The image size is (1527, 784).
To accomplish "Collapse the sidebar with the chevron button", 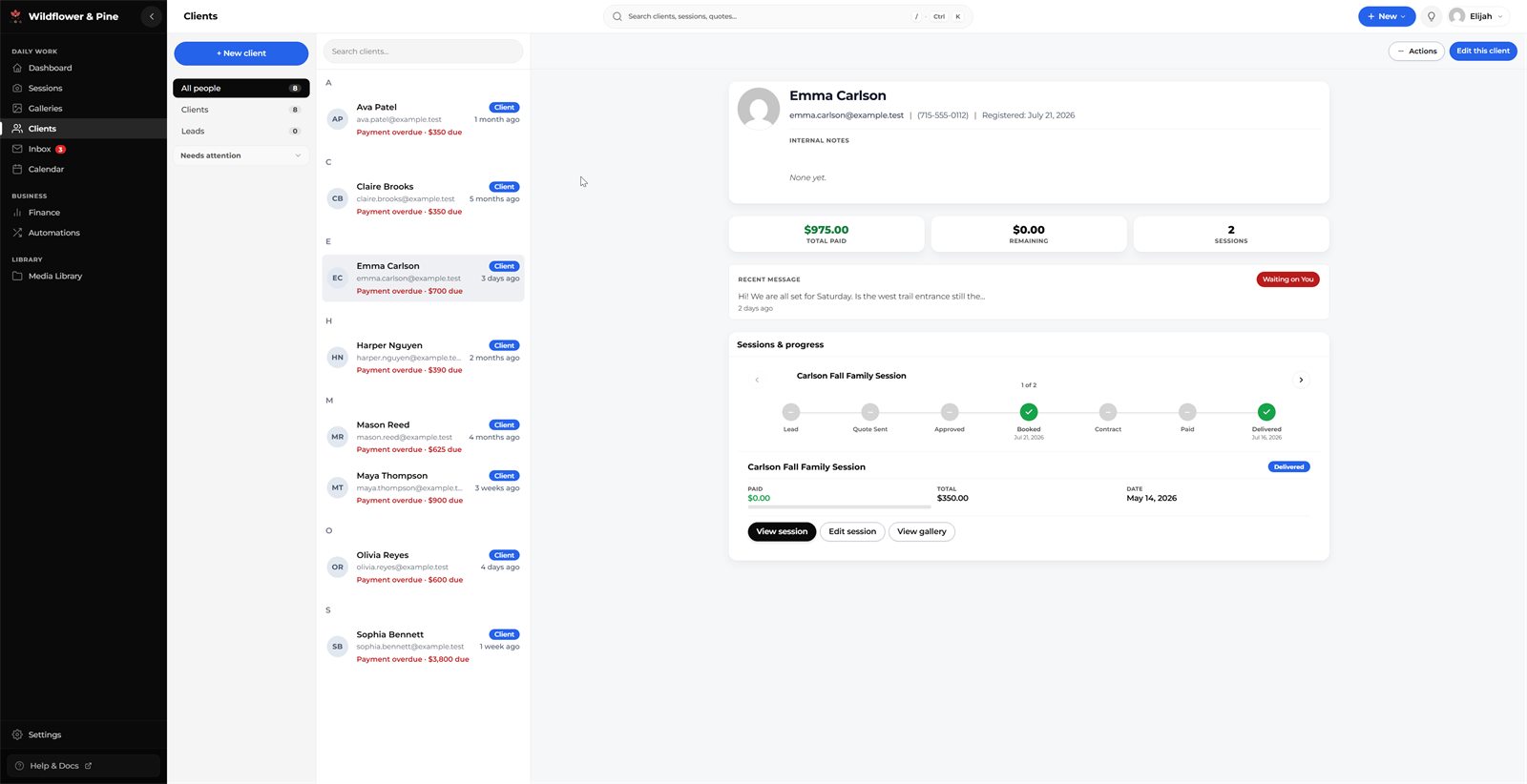I will (151, 16).
